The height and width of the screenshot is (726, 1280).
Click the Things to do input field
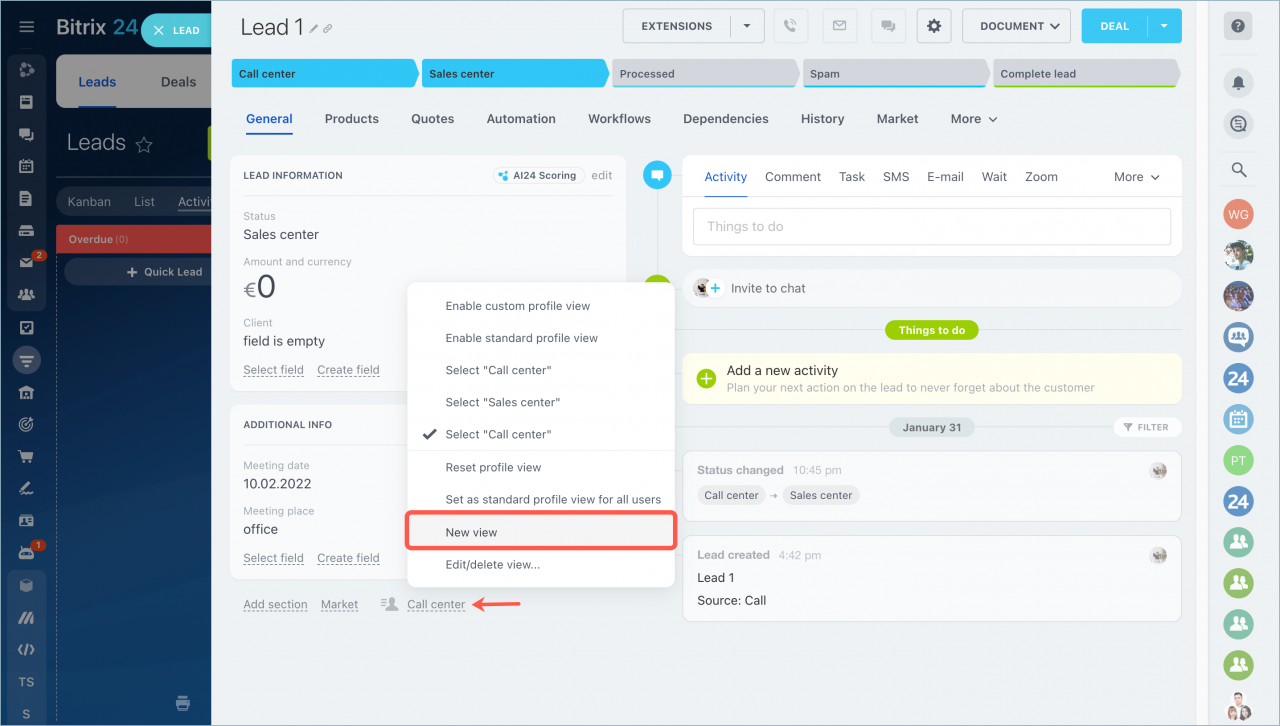[x=931, y=227]
